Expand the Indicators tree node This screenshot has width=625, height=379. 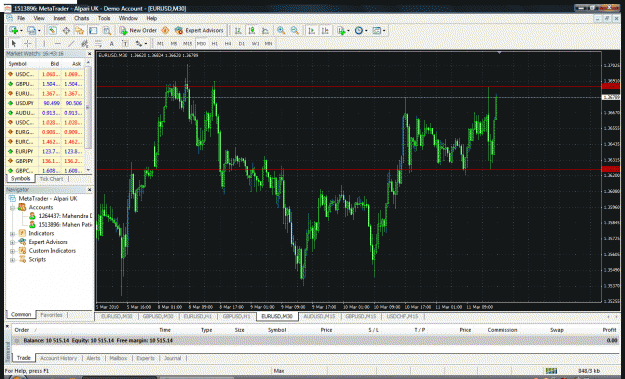(12, 234)
